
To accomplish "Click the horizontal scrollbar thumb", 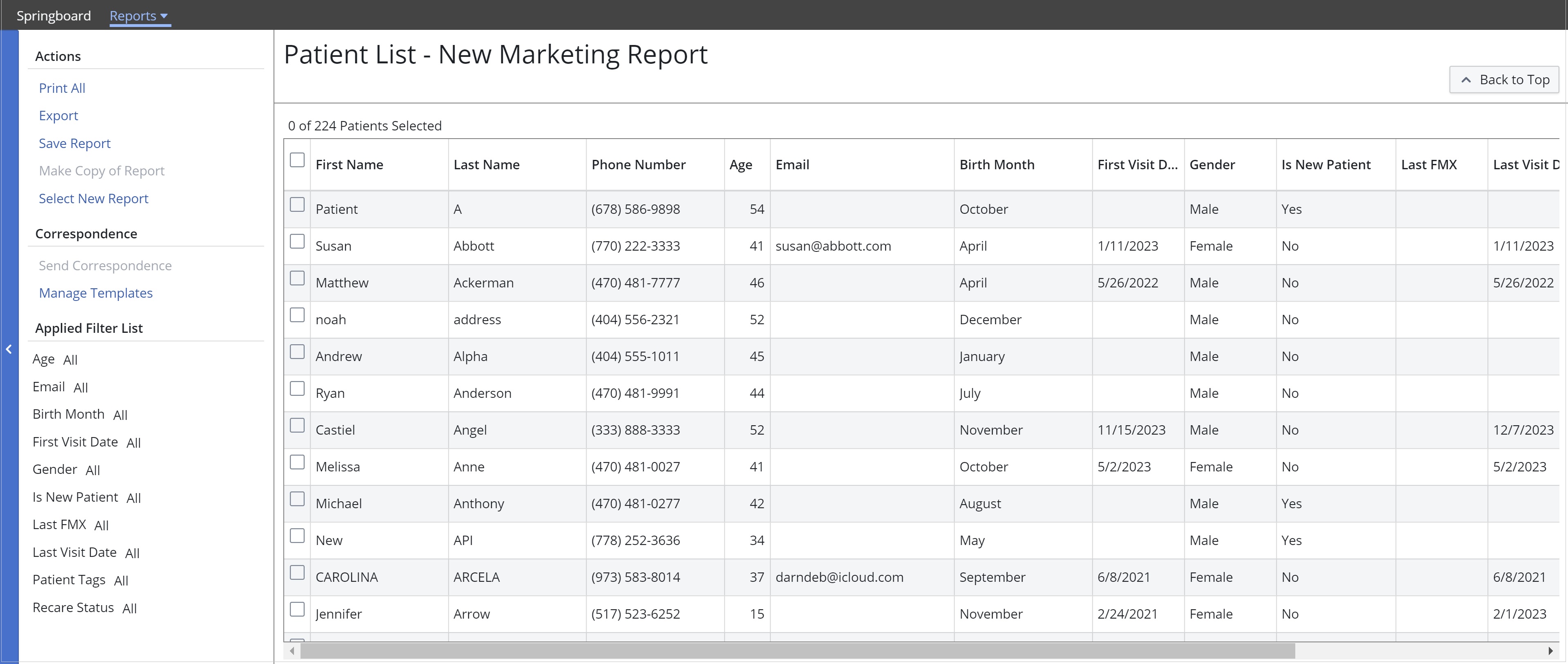I will pyautogui.click(x=797, y=651).
